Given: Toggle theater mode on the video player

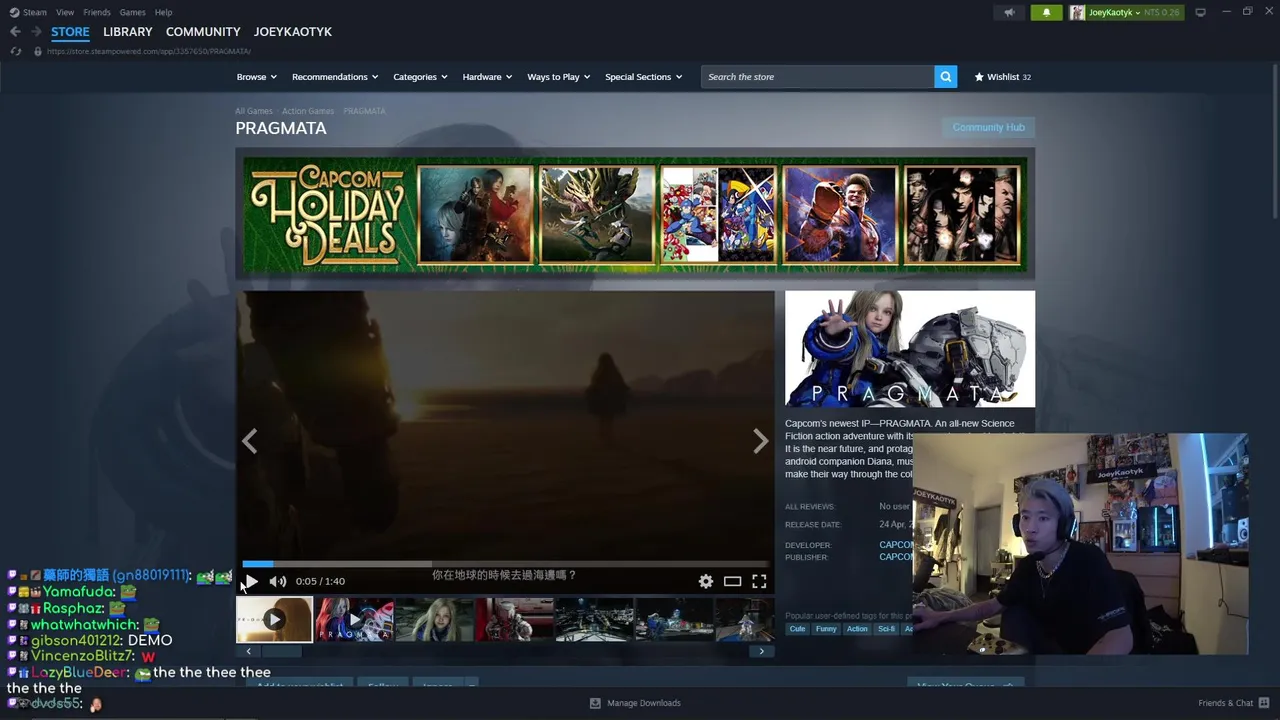Looking at the screenshot, I should coord(732,581).
